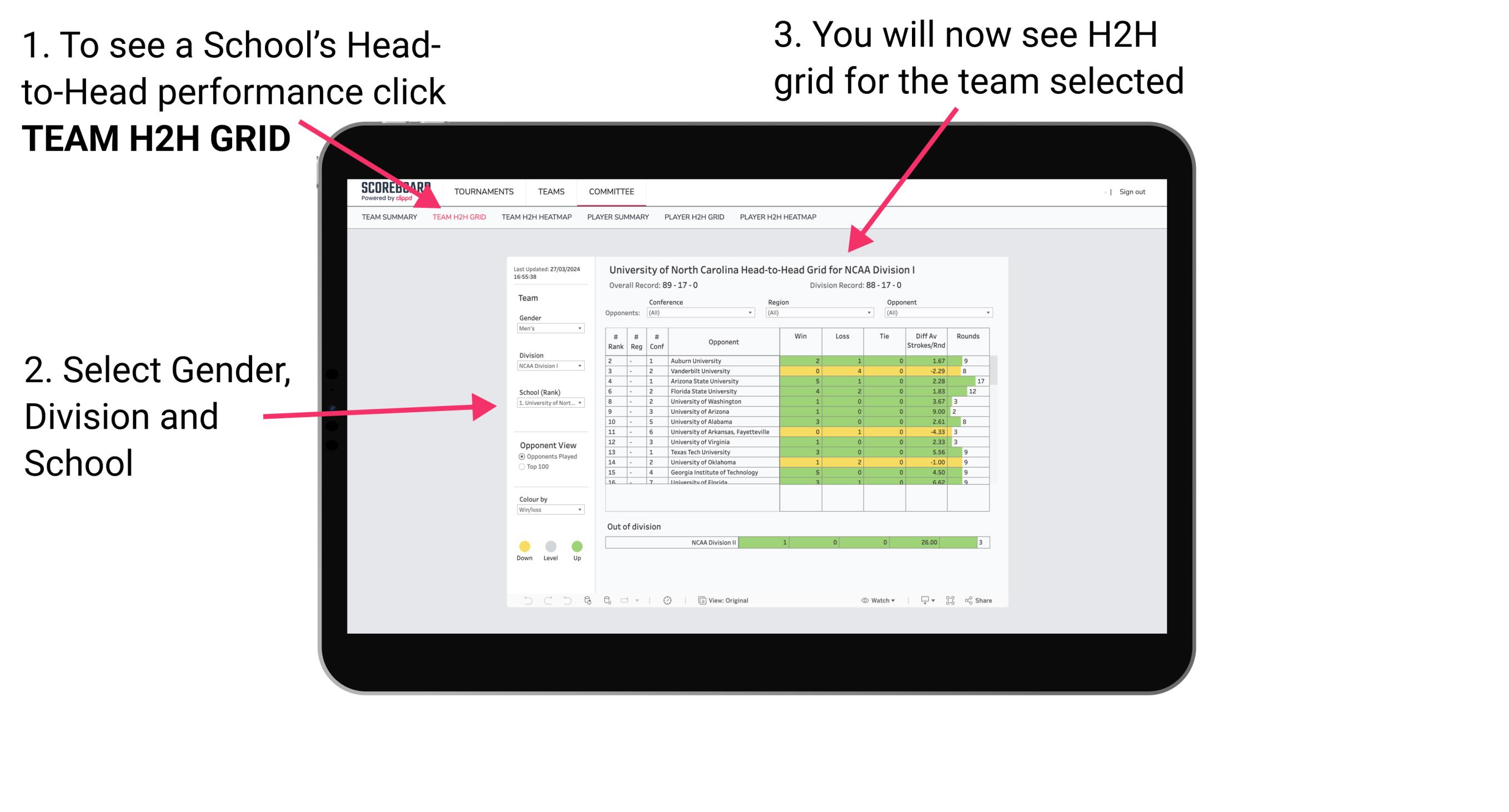
Task: Click the clock/history icon
Action: click(668, 600)
